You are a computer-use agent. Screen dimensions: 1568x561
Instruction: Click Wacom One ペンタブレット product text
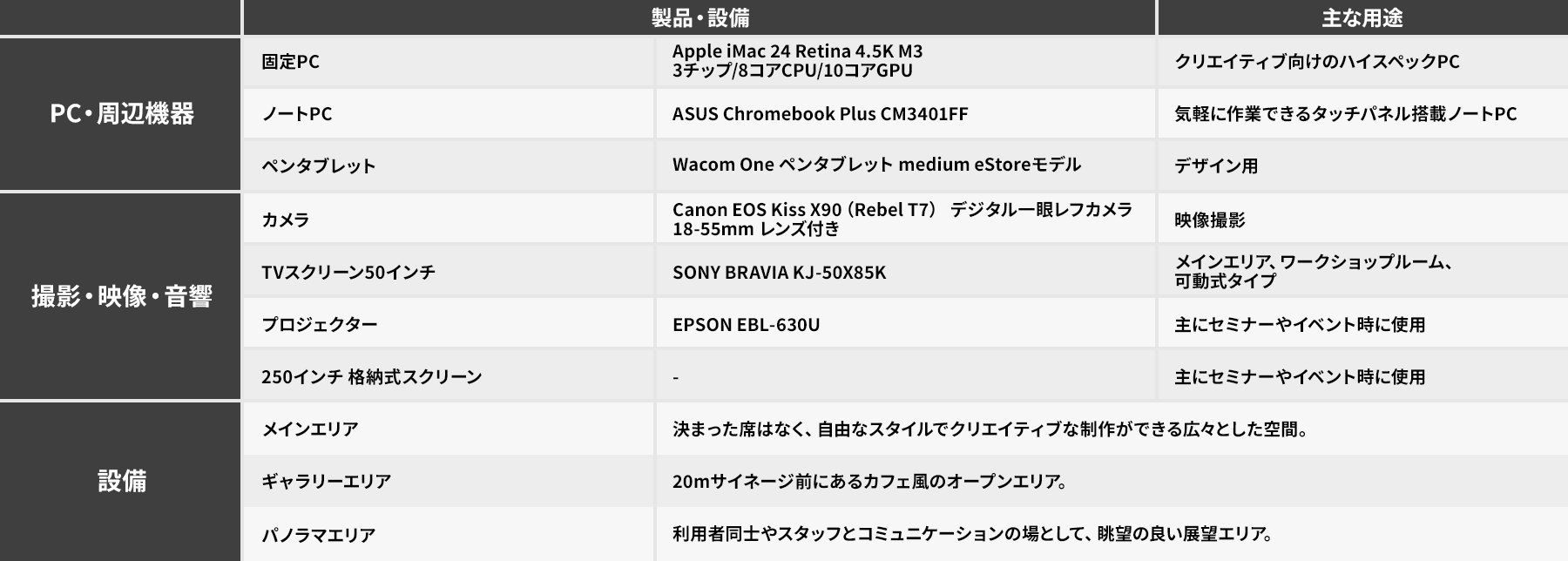click(876, 165)
